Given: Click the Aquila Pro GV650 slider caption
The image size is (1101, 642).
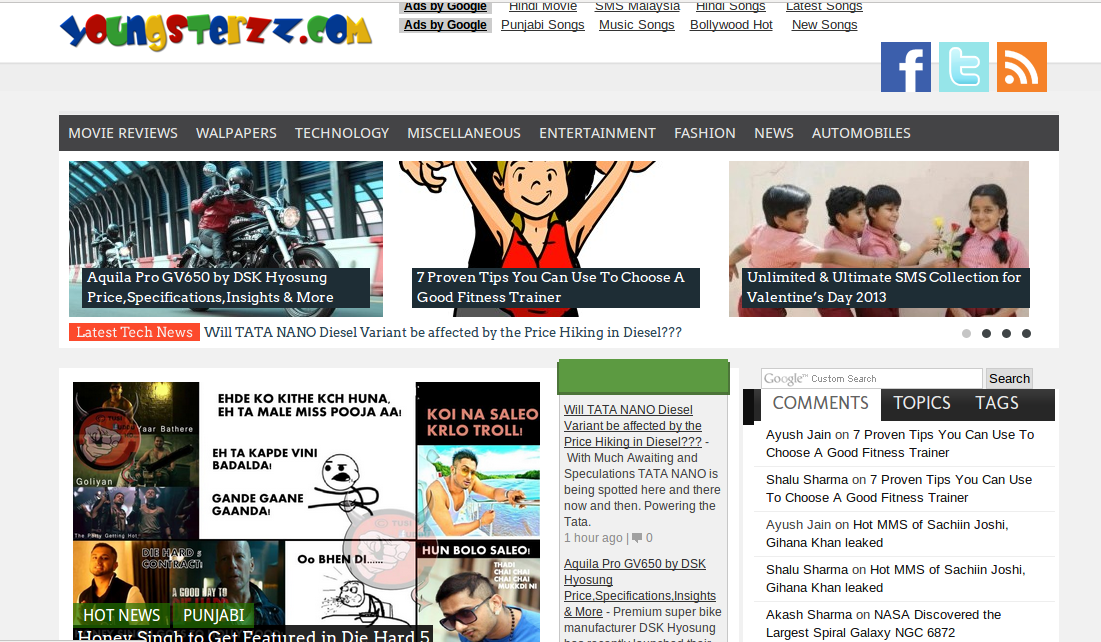Looking at the screenshot, I should (226, 287).
